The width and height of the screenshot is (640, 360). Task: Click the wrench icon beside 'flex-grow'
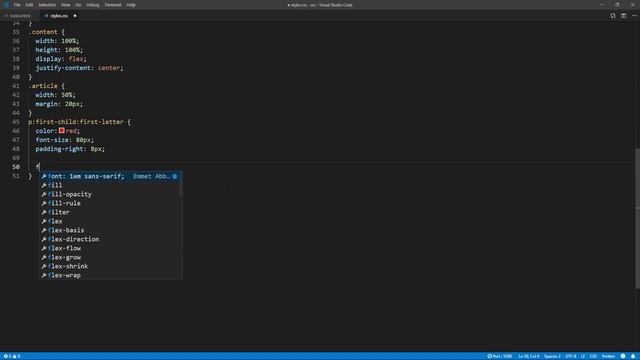(44, 257)
